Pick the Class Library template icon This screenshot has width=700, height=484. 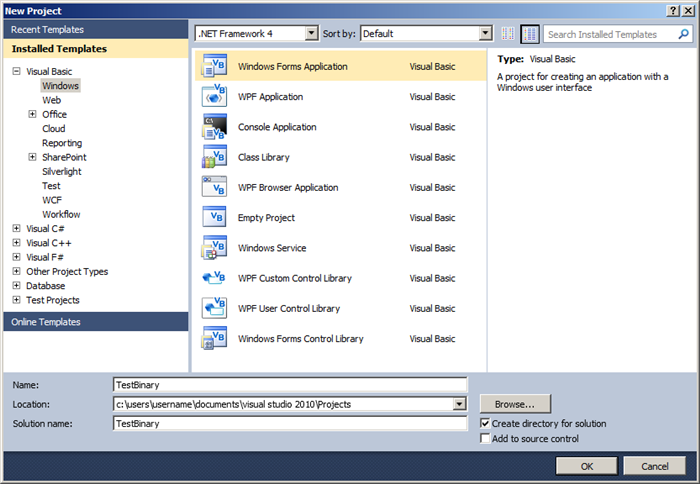coord(214,157)
